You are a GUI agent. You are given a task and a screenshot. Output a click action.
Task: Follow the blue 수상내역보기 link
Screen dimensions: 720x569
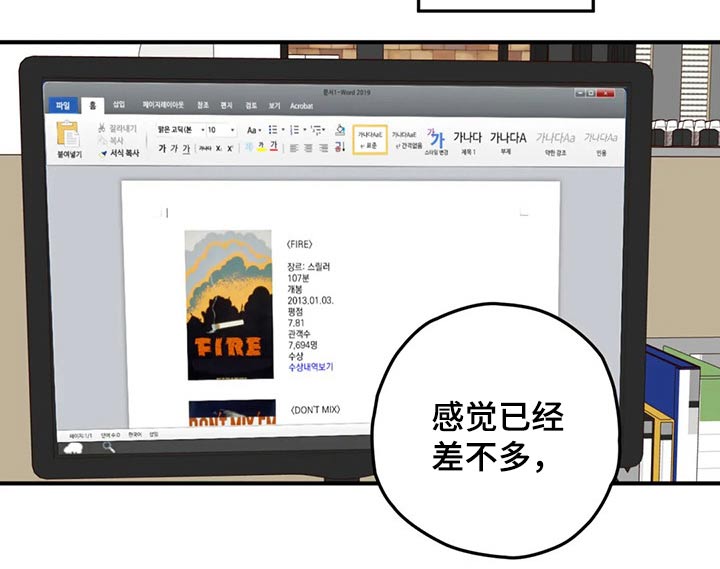click(310, 367)
